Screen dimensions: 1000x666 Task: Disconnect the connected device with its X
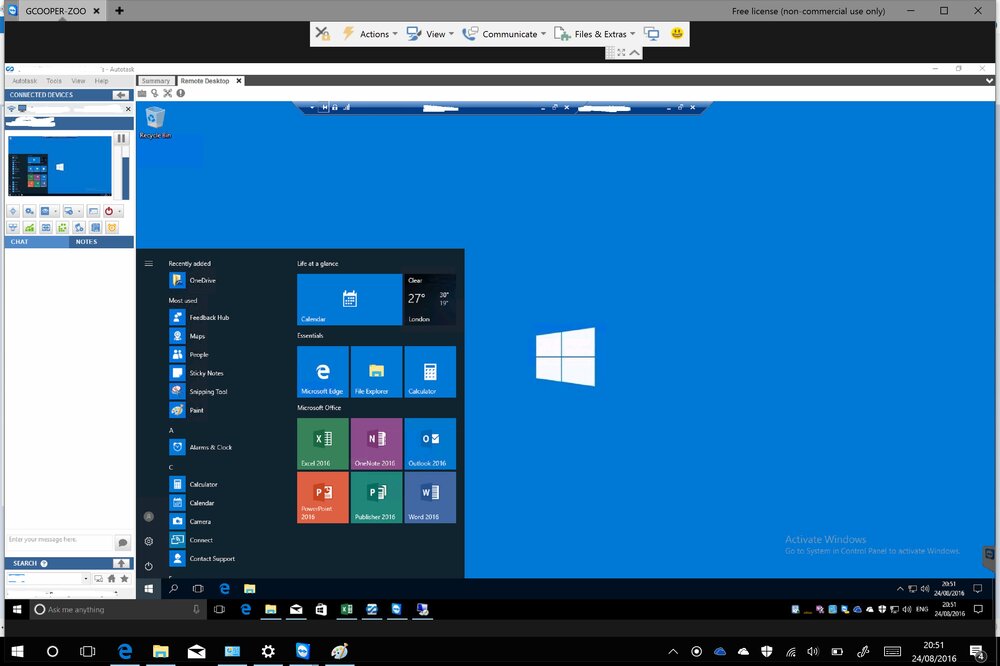pos(128,109)
